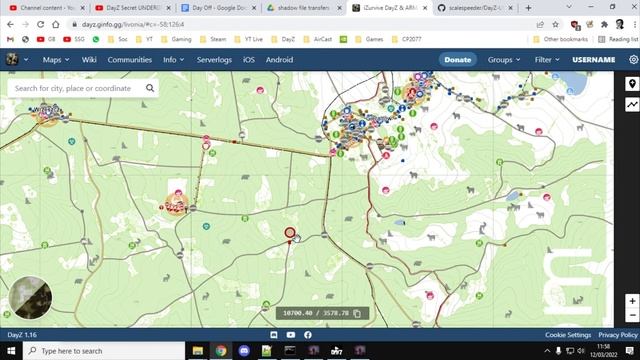Click the address bar URL

coord(133,24)
